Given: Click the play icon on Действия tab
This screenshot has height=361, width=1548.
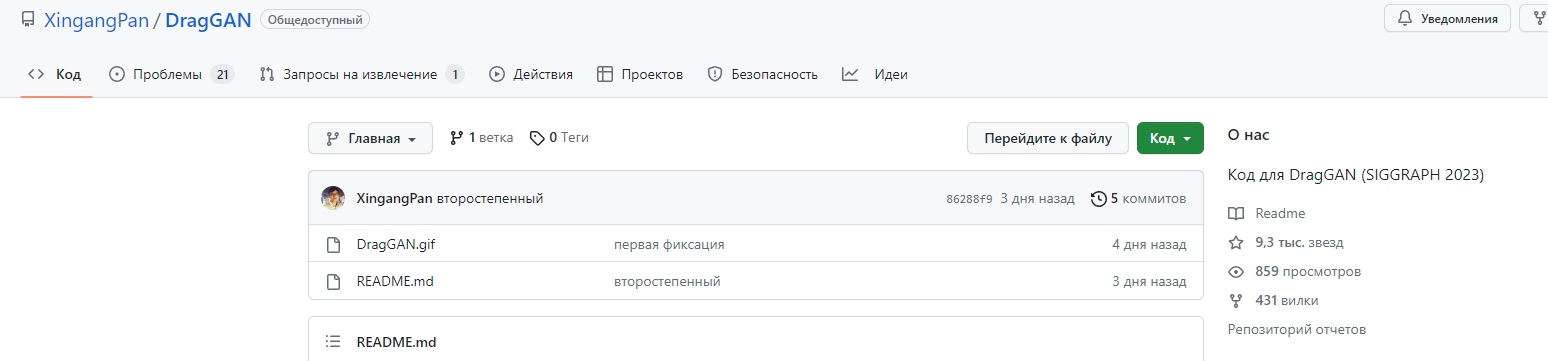Looking at the screenshot, I should (497, 74).
